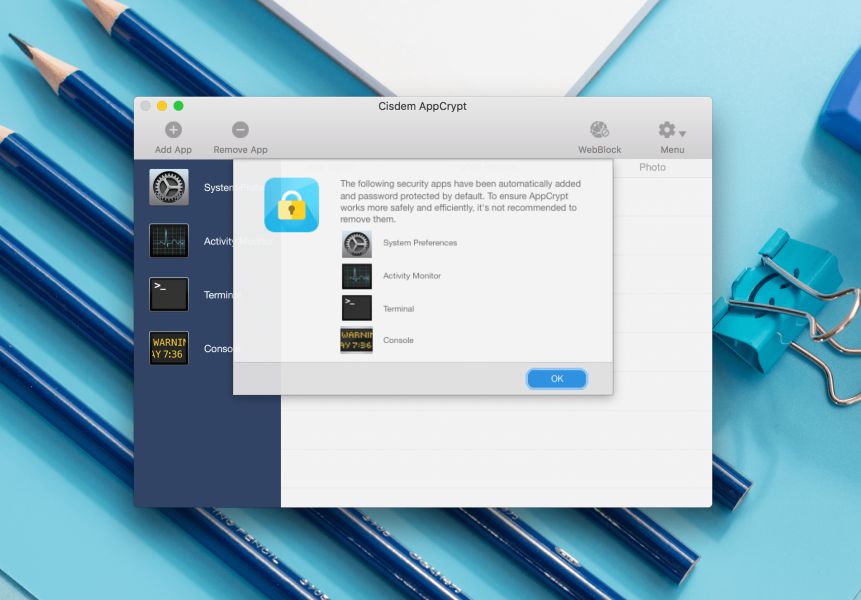Open the Menu gear icon
The width and height of the screenshot is (861, 600).
coord(667,130)
